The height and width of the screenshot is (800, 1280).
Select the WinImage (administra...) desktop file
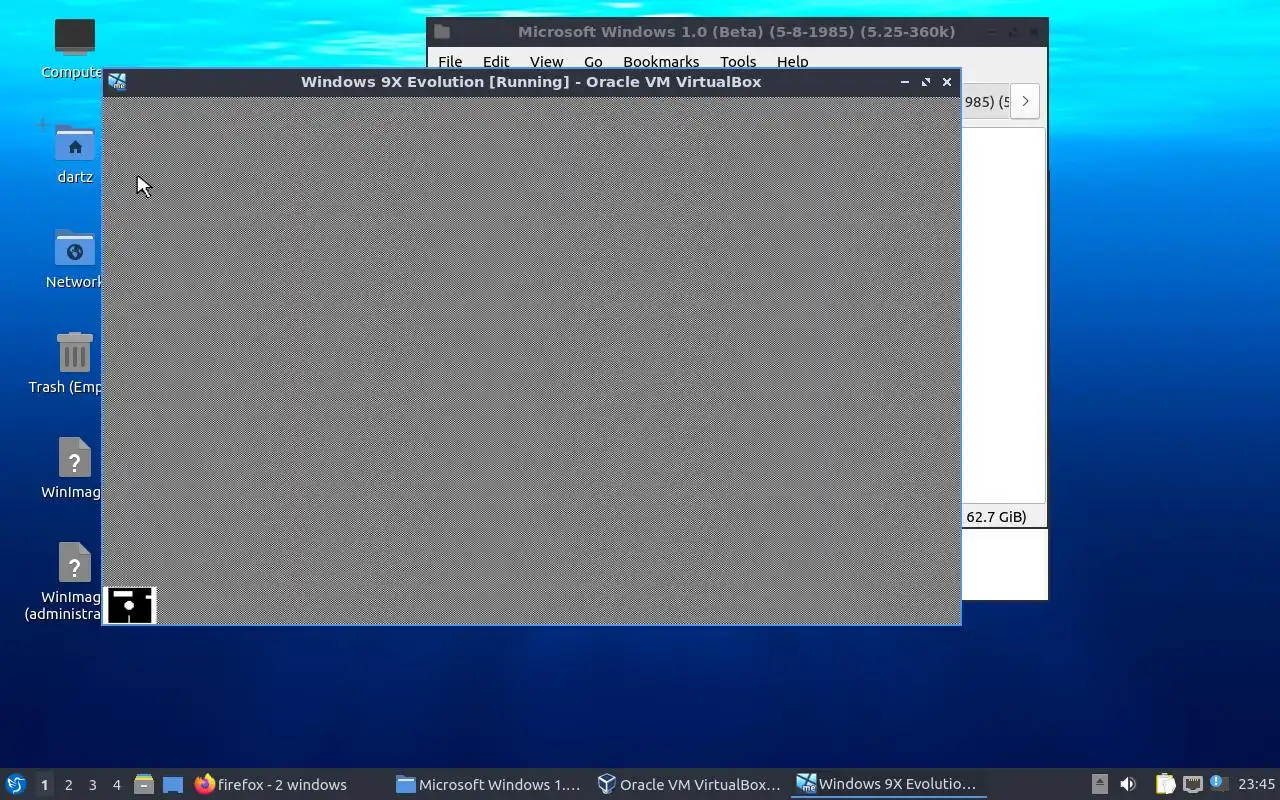[74, 563]
